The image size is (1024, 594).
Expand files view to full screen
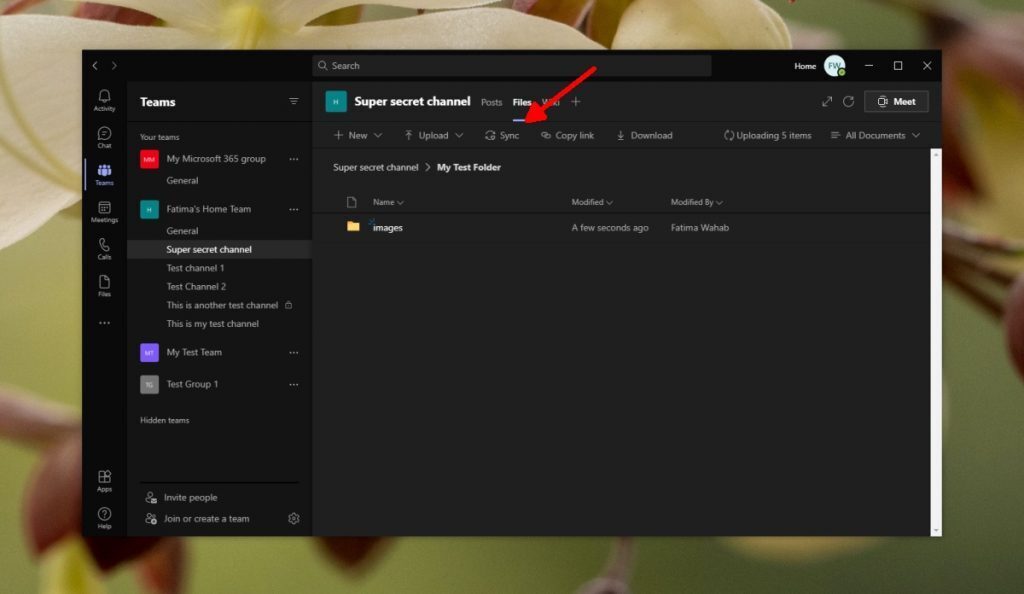[827, 101]
